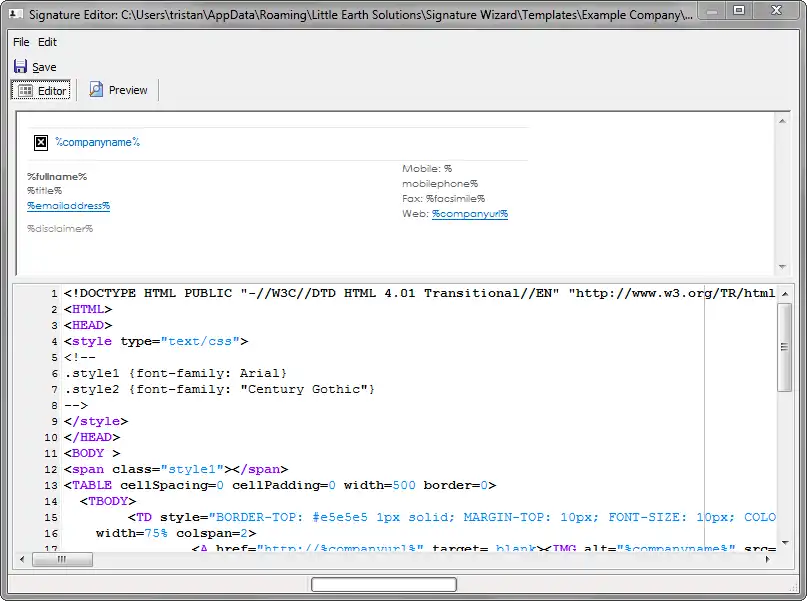Open the Edit menu
Viewport: 807px width, 601px height.
tap(47, 42)
